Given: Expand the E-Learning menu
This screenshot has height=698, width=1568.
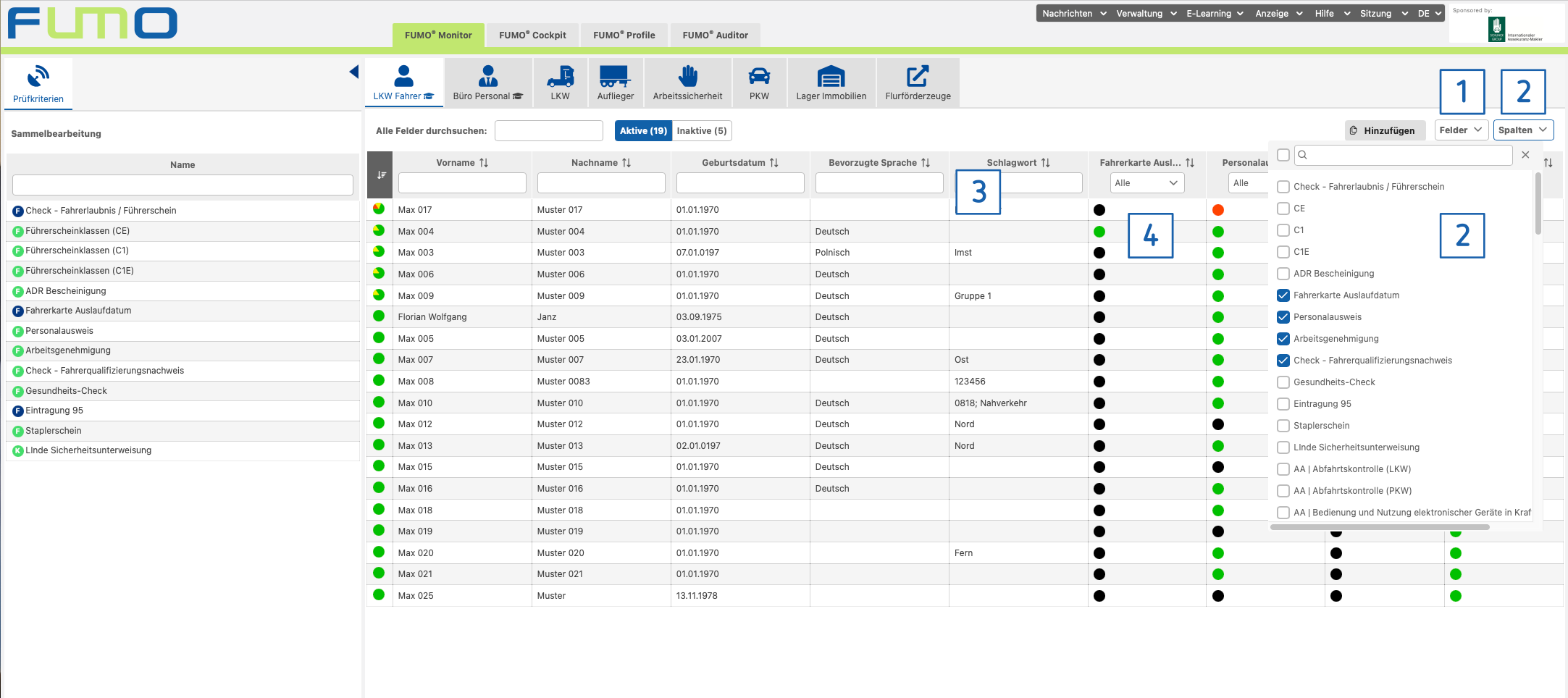Looking at the screenshot, I should (x=1215, y=14).
